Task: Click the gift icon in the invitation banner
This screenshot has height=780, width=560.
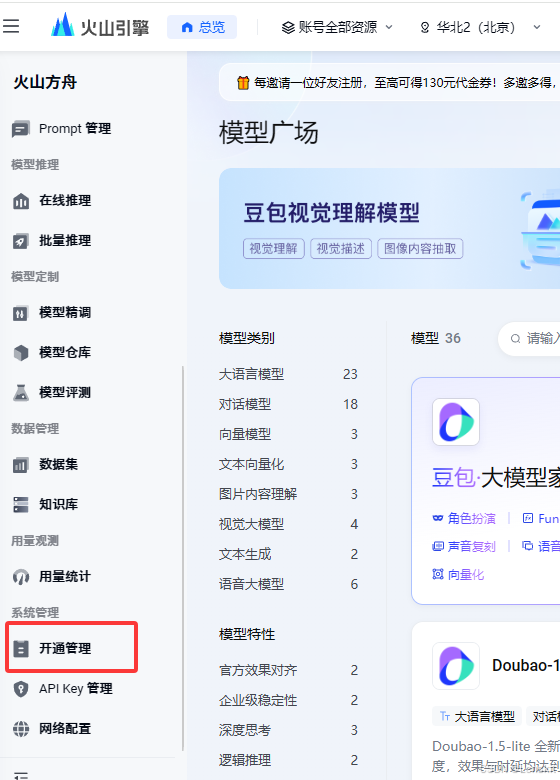Action: (x=243, y=82)
